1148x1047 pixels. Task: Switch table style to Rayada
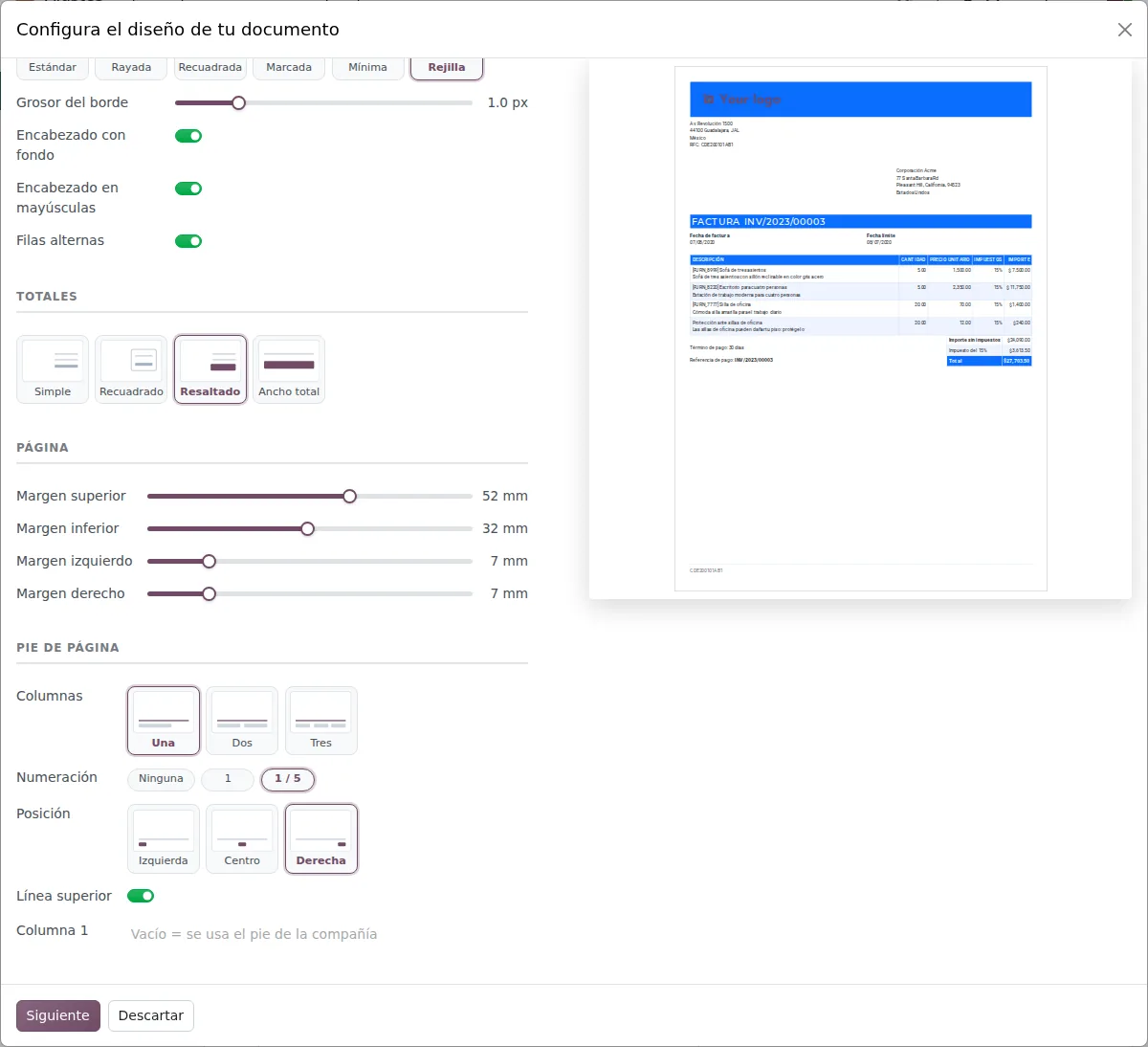(x=131, y=68)
